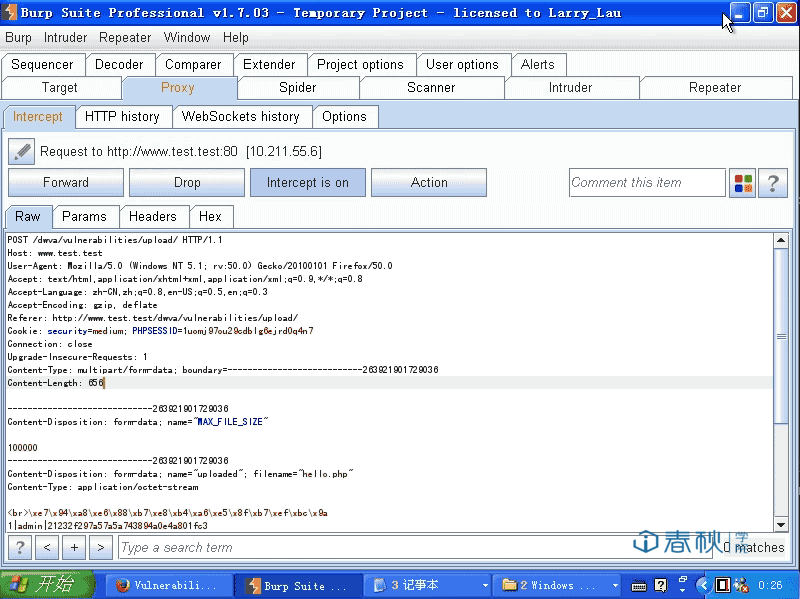Drop the intercepted request
800x599 pixels.
[x=187, y=183]
